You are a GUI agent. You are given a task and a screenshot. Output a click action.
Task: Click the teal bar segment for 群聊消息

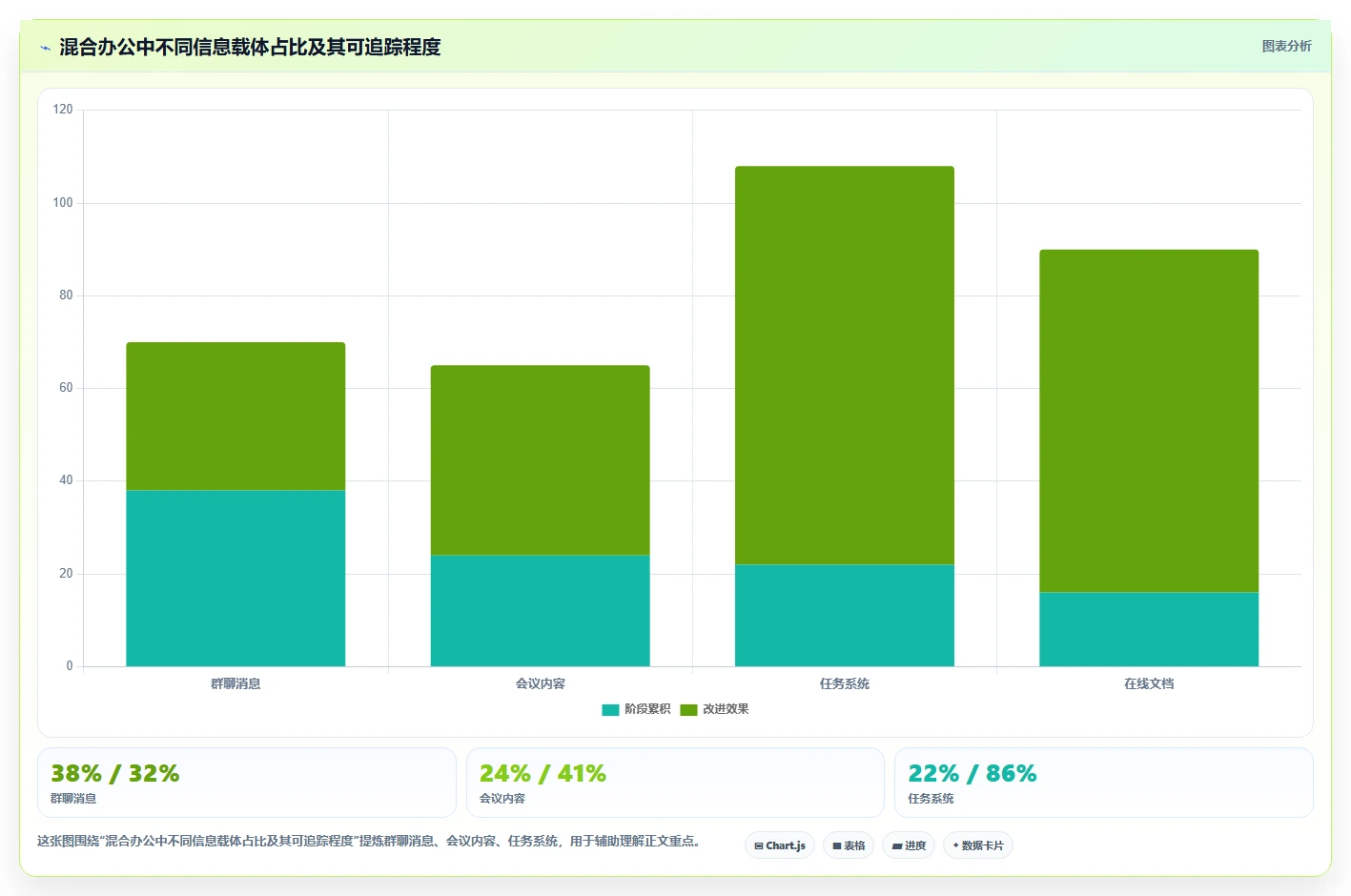235,579
